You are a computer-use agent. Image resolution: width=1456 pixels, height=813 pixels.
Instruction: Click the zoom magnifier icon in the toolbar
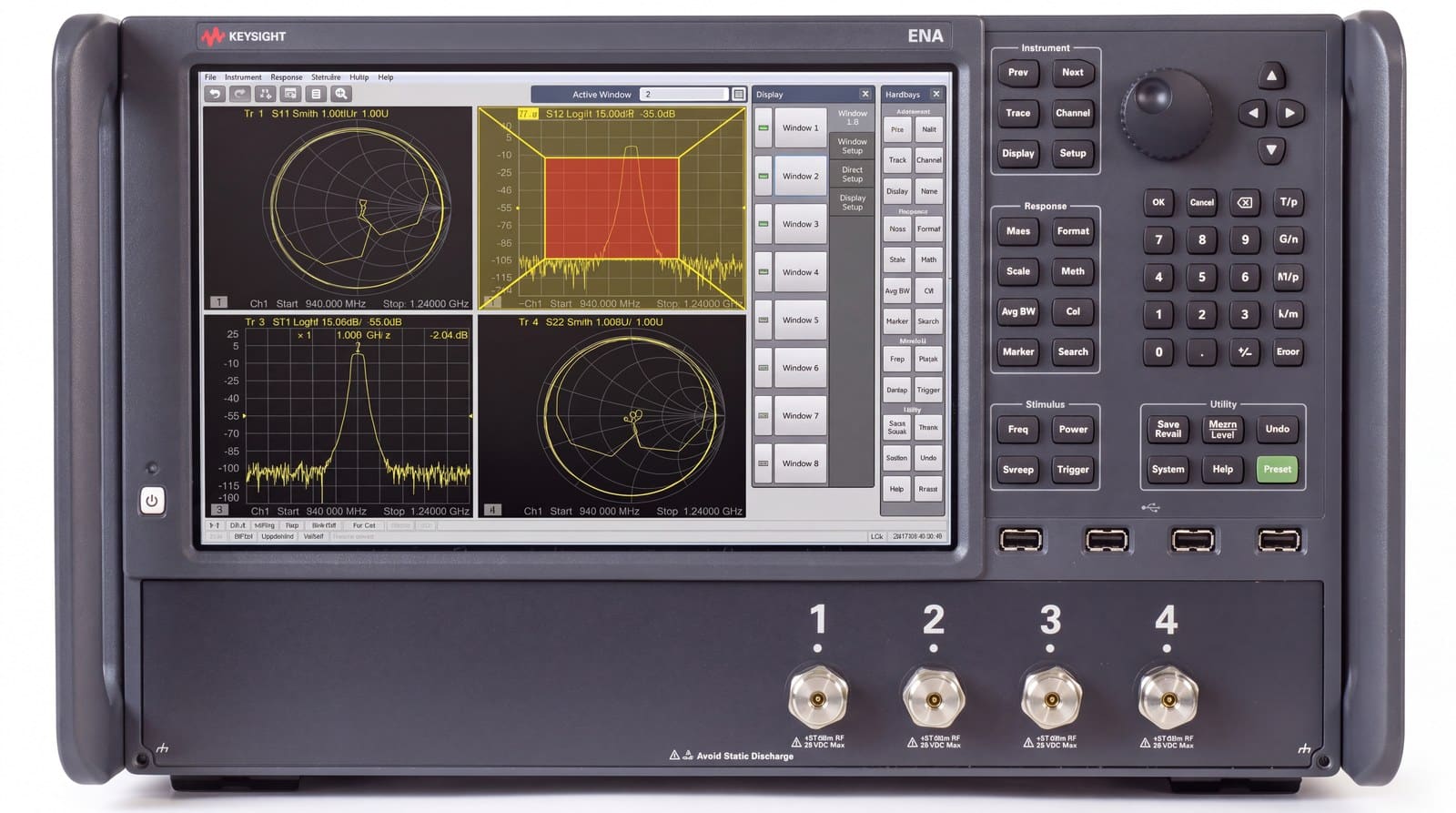[341, 94]
